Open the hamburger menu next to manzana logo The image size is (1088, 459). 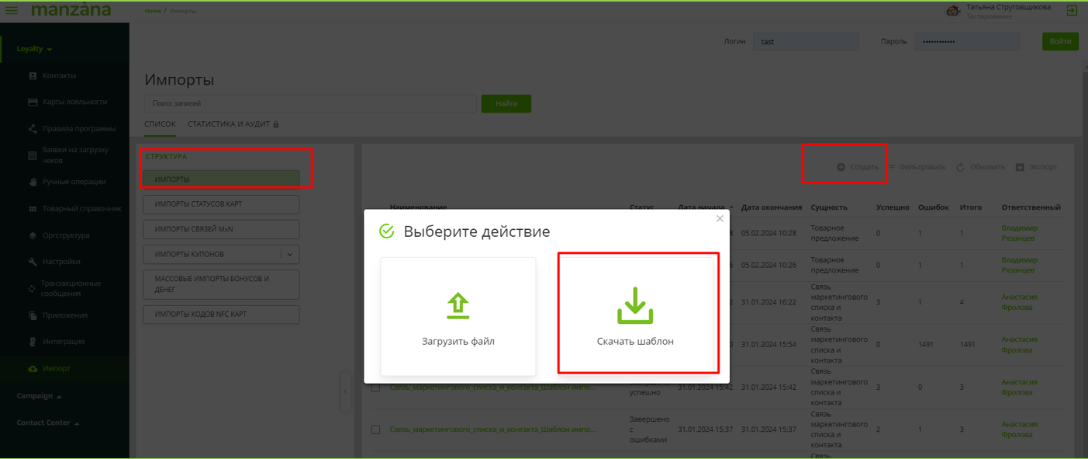(x=12, y=10)
